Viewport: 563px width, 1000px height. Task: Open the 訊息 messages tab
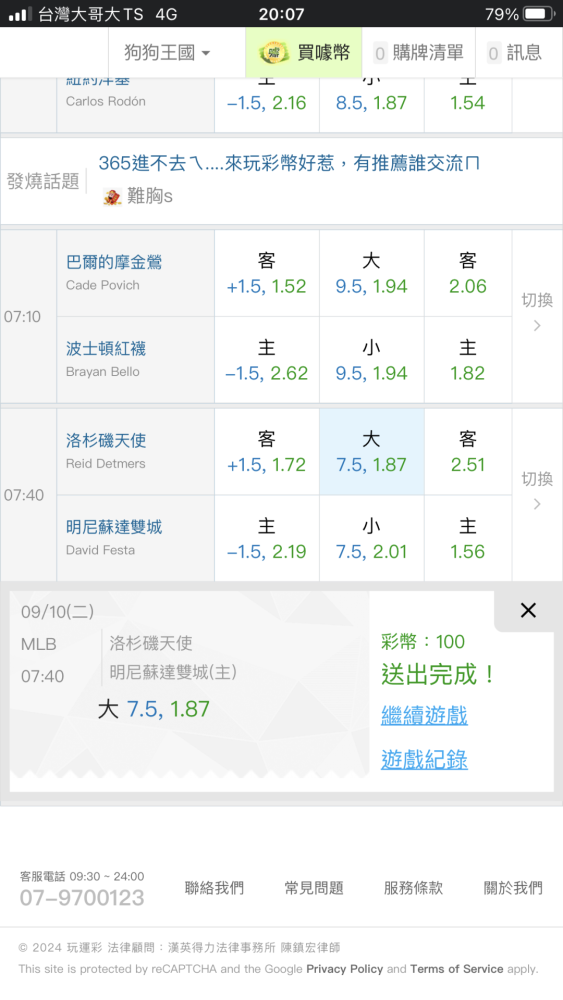(x=515, y=53)
